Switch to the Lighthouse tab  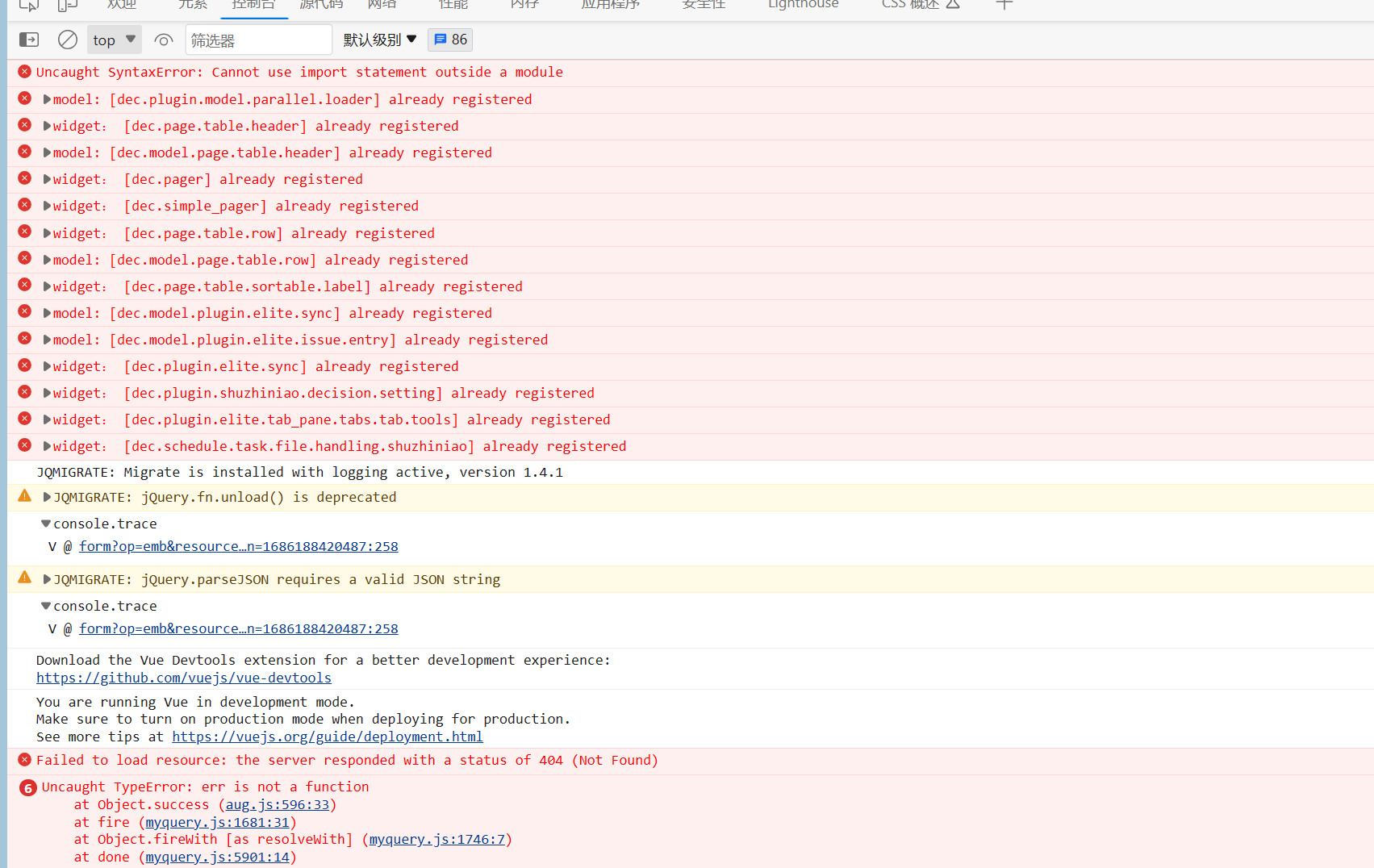point(803,5)
